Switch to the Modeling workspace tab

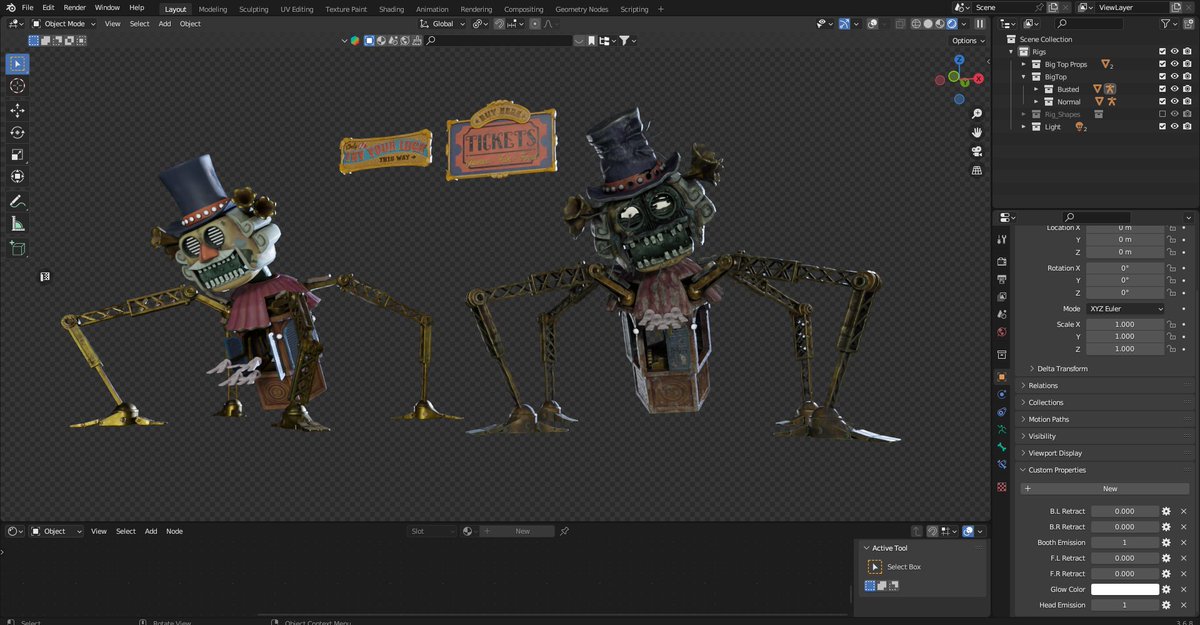tap(213, 9)
